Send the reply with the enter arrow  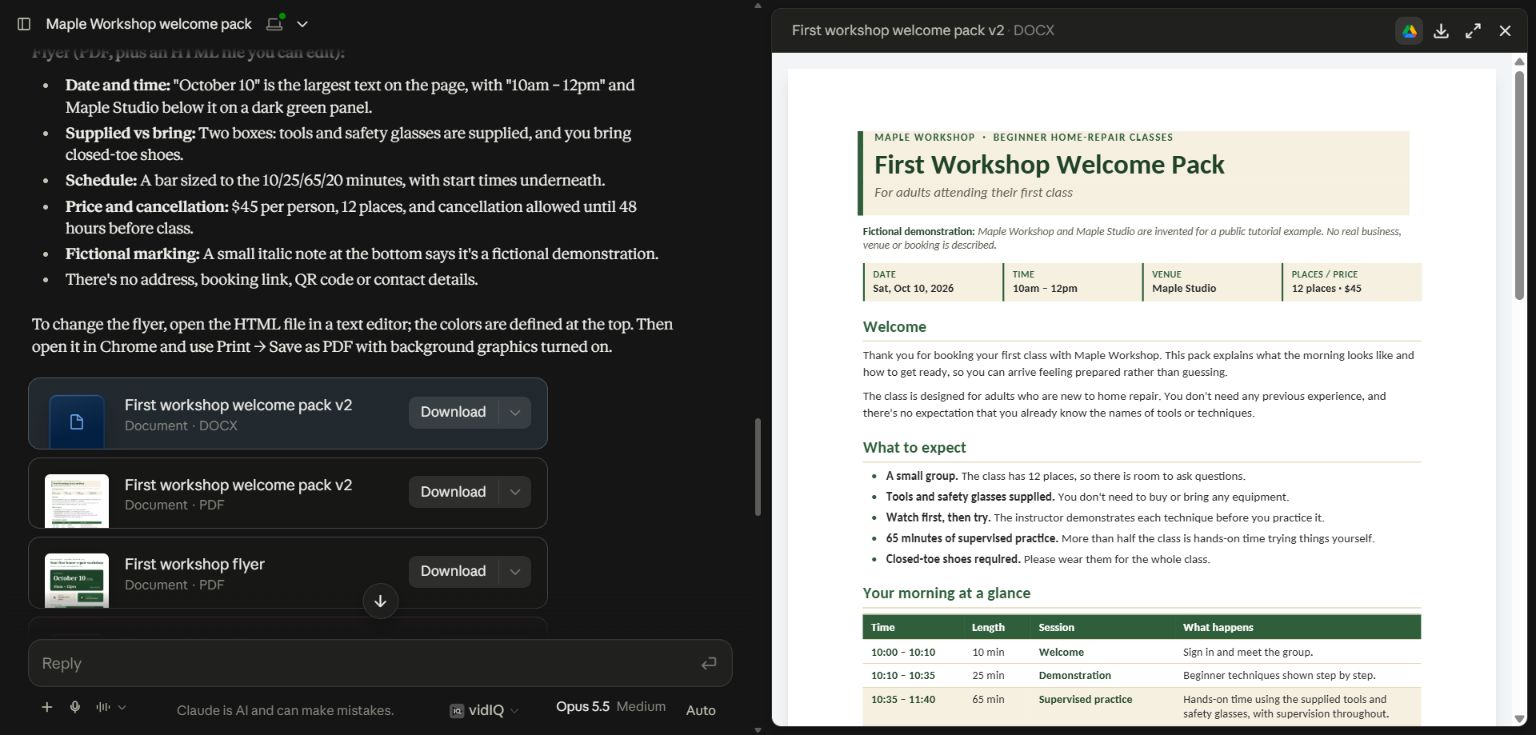(x=709, y=663)
